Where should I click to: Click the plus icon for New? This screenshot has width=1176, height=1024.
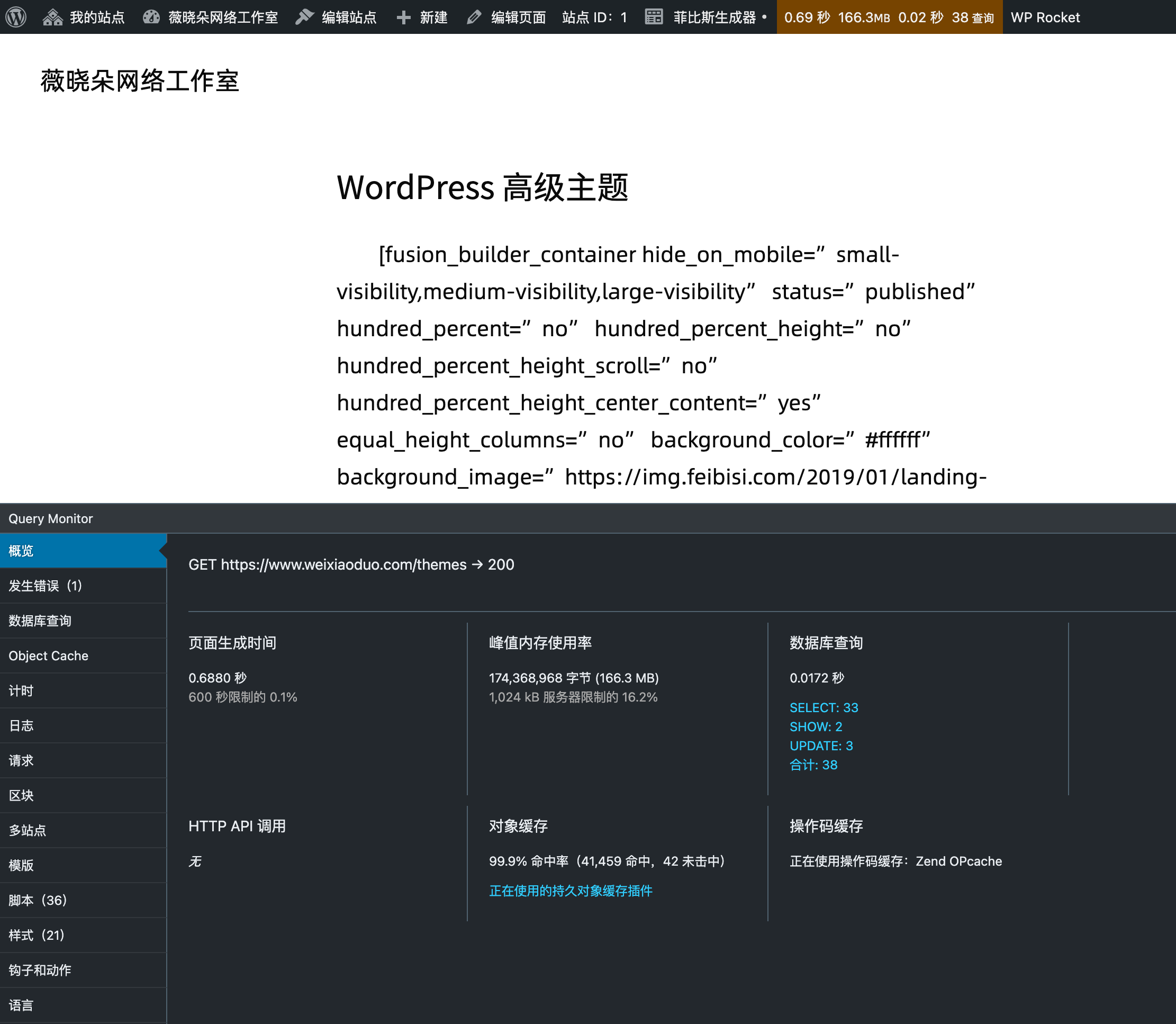[403, 17]
